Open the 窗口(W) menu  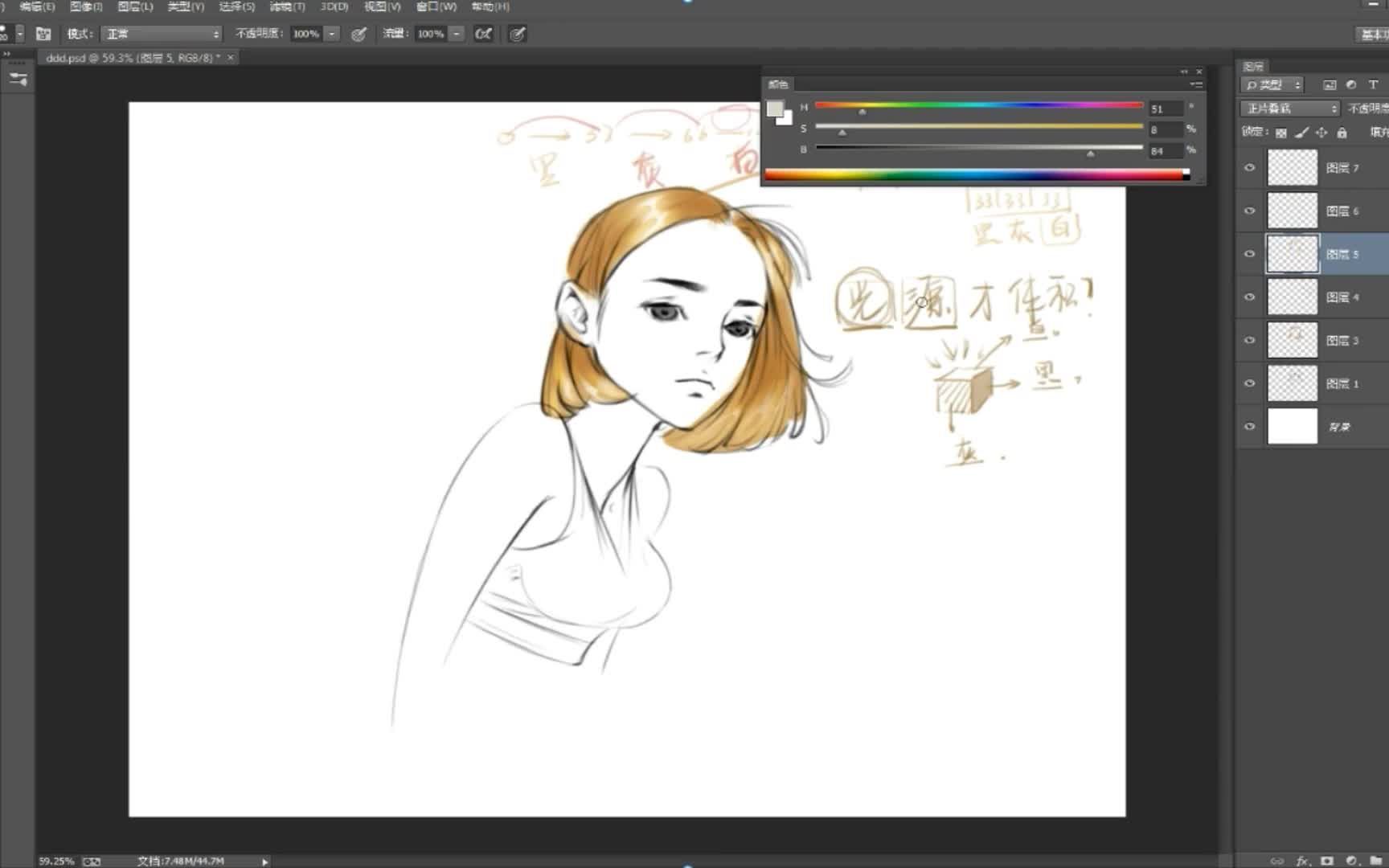436,6
